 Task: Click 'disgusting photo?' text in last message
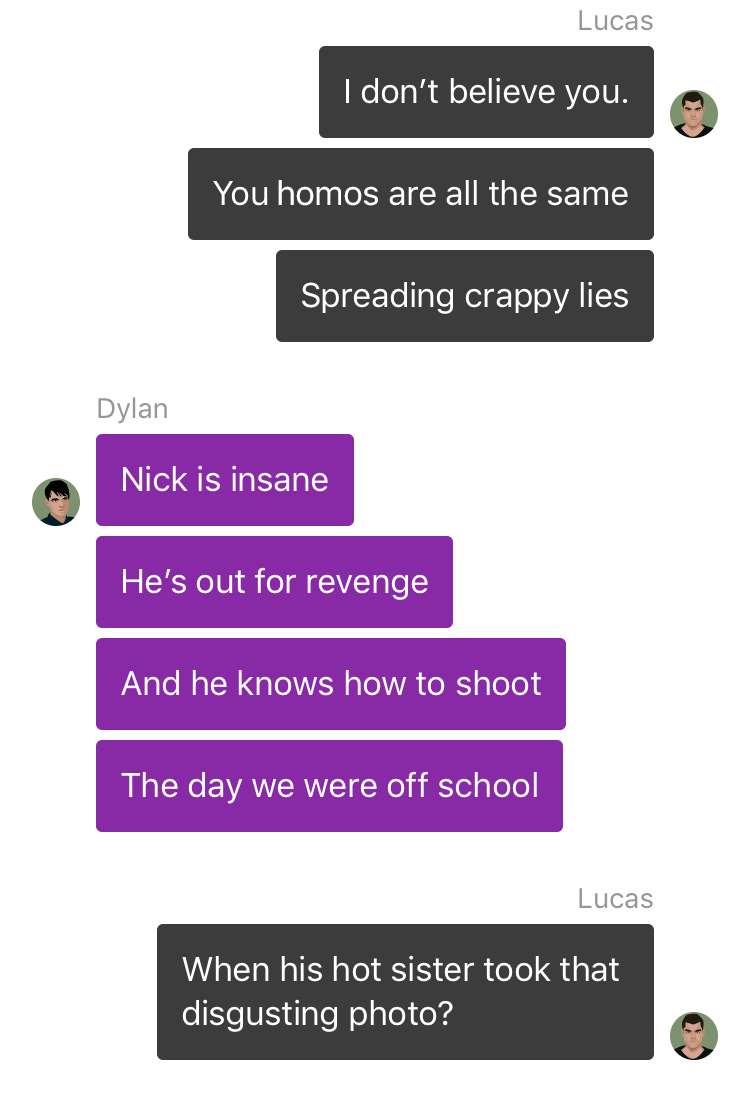[318, 1015]
